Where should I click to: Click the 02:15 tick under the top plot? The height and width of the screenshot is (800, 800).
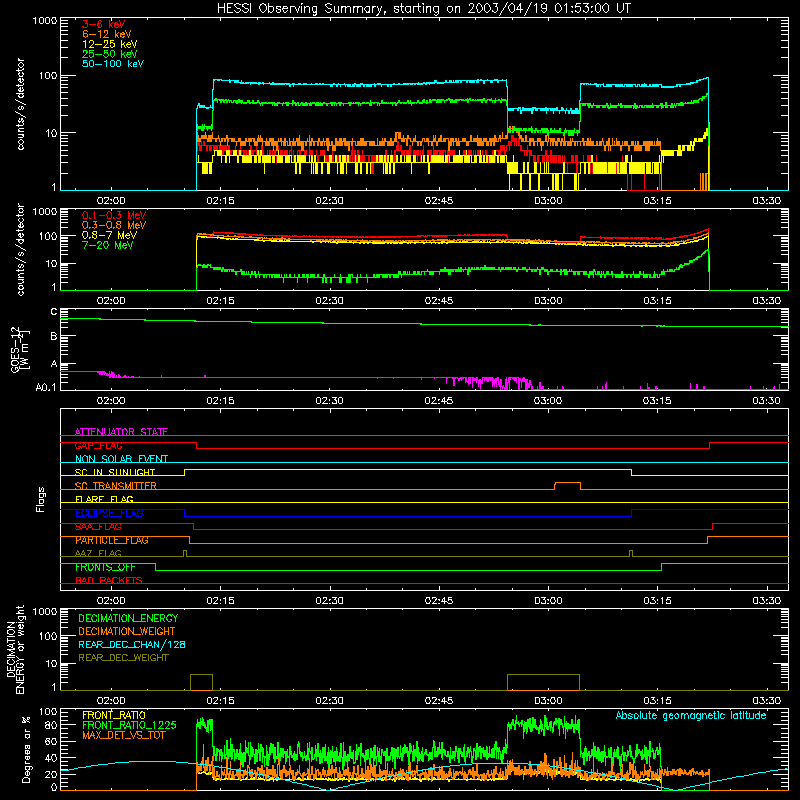[x=220, y=201]
